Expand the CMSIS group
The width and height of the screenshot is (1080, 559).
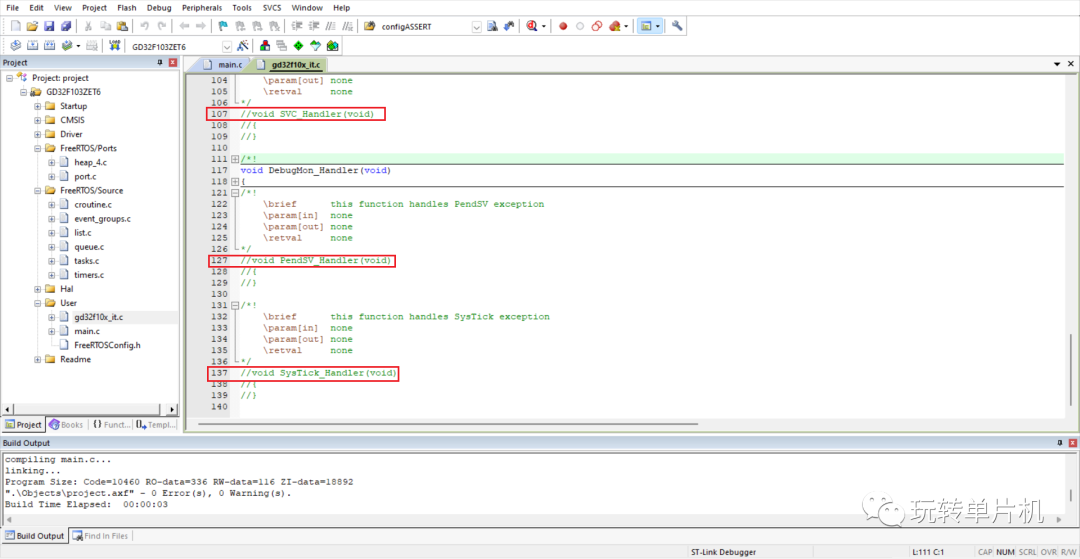tap(38, 120)
